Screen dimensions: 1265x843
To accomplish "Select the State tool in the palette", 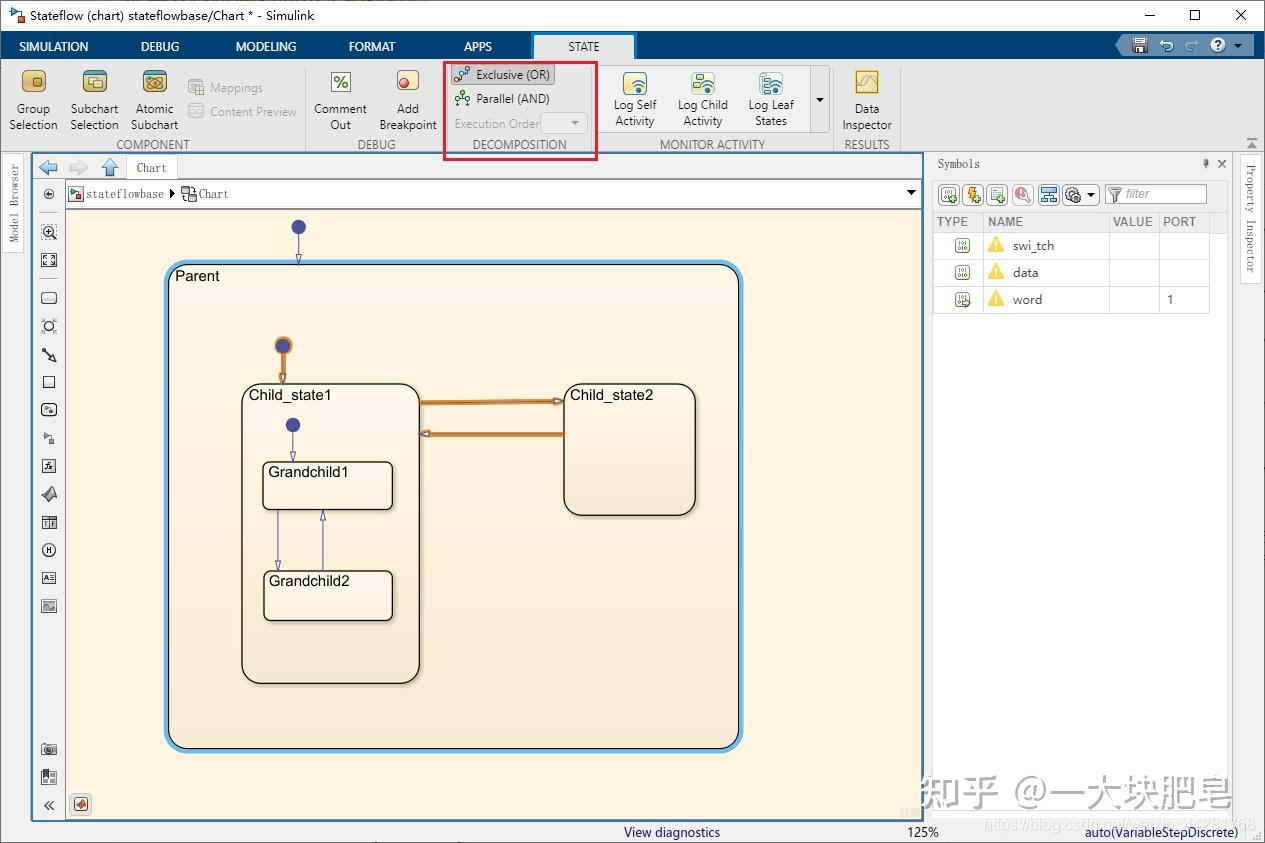I will tap(49, 298).
